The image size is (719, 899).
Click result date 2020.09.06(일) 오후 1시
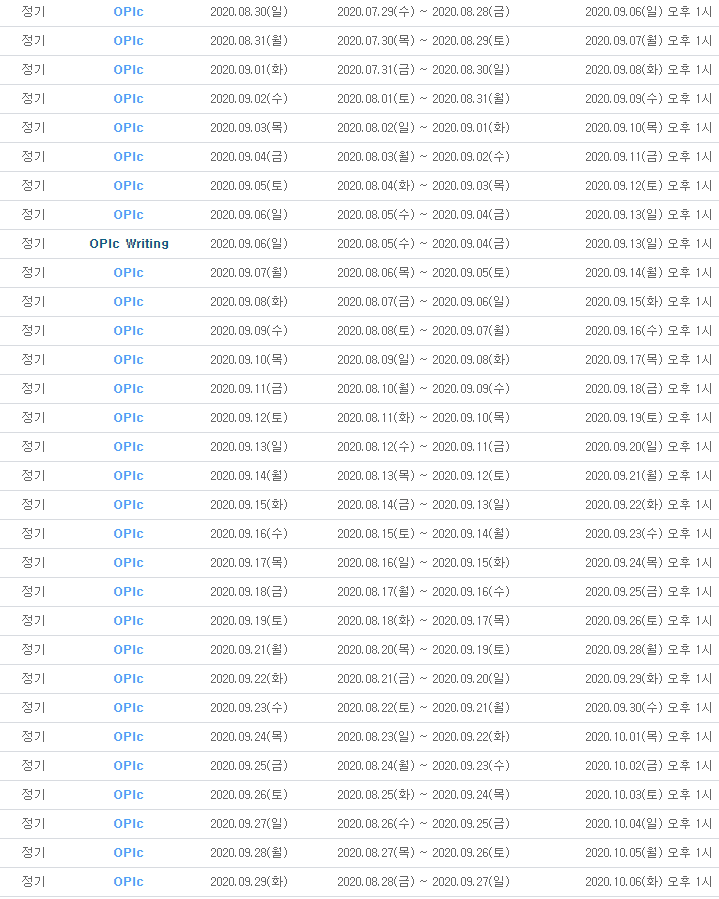648,12
